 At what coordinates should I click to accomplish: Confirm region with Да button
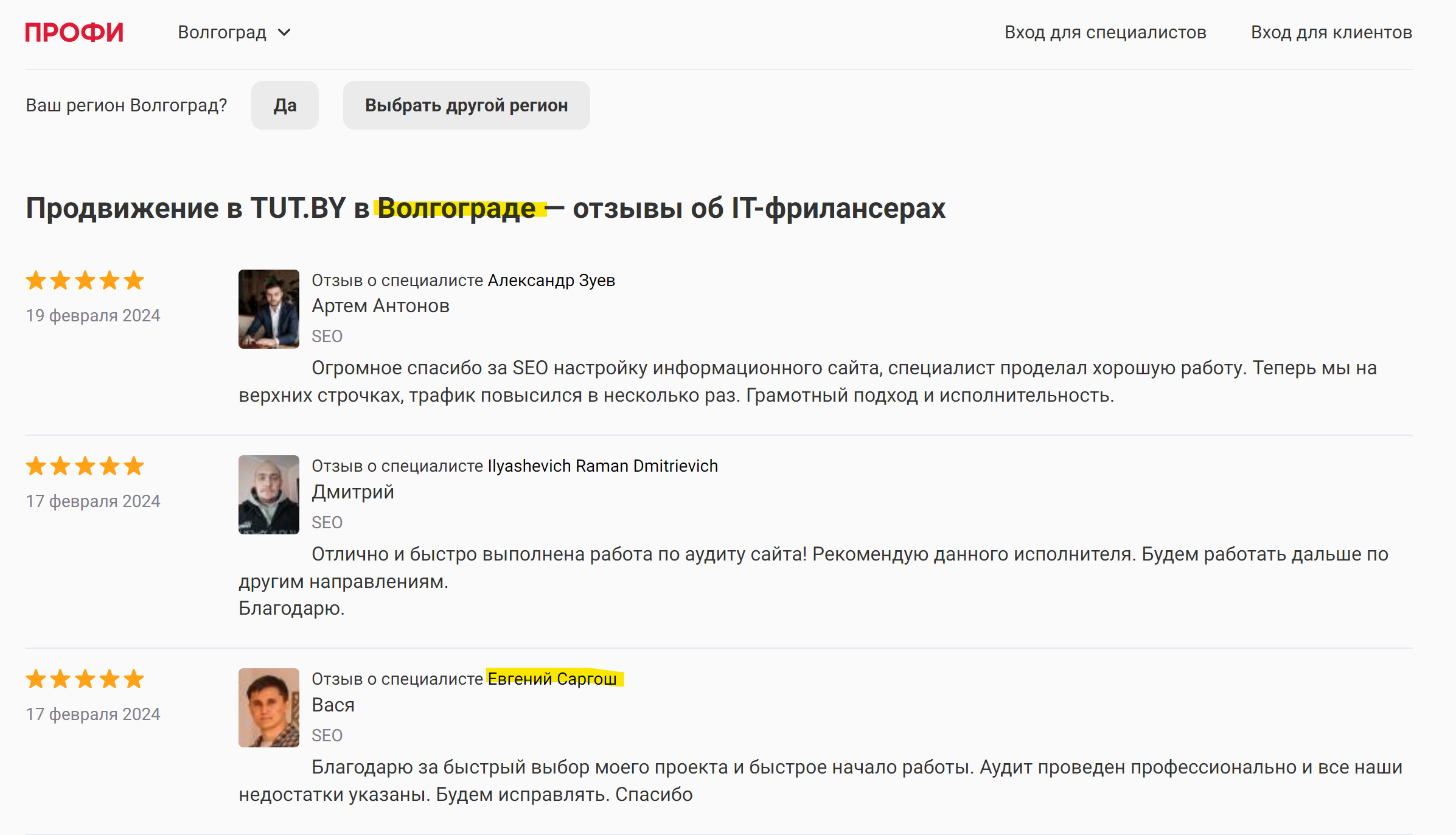(x=285, y=105)
